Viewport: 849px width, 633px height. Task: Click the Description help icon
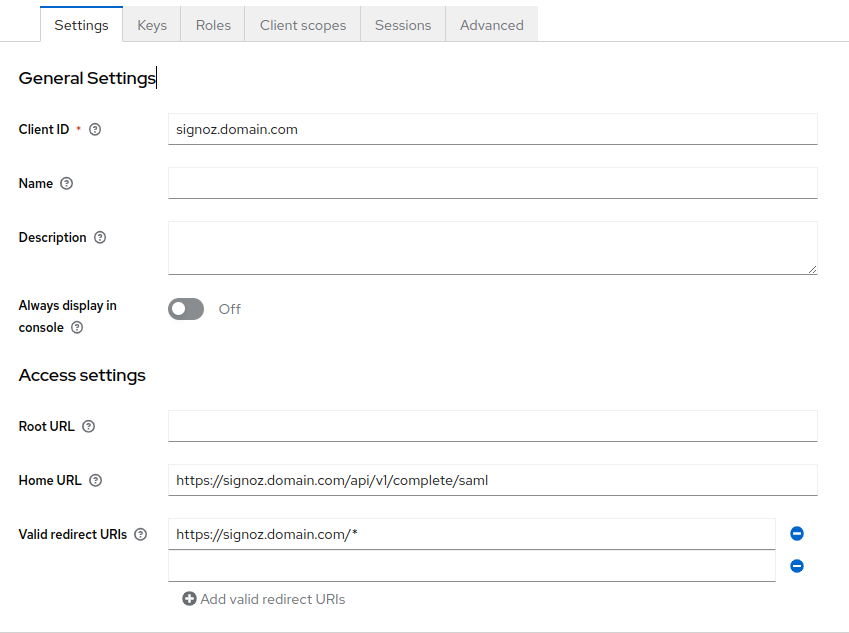(100, 238)
